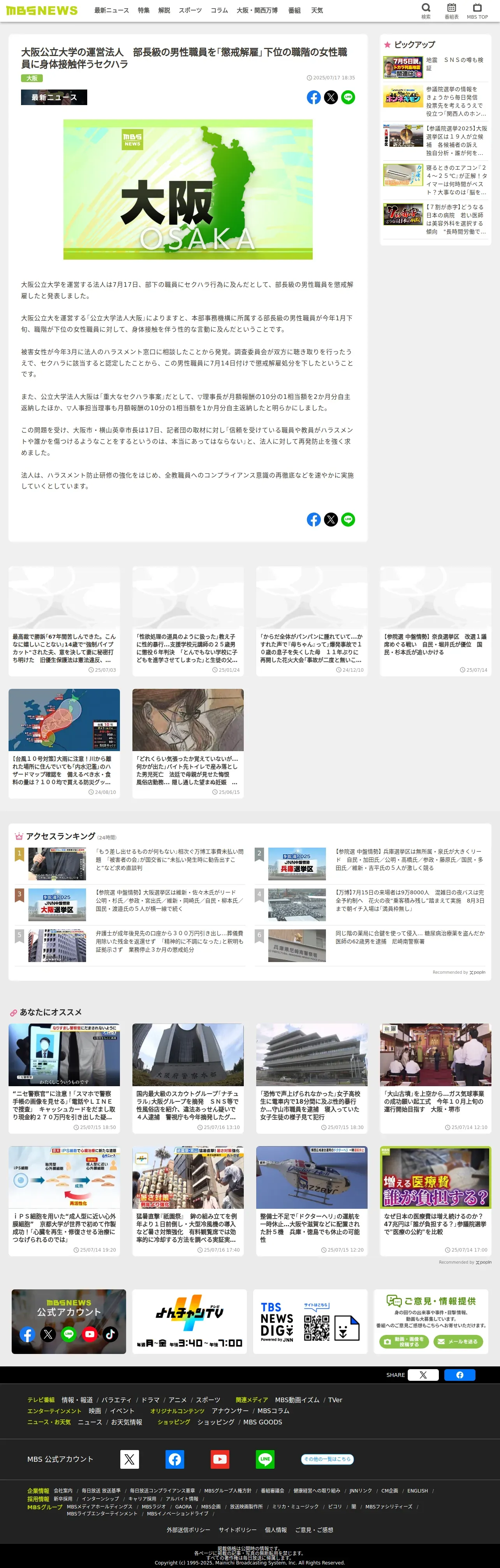The image size is (500, 1568).
Task: Share on Facebook at article bottom
Action: coord(313,519)
